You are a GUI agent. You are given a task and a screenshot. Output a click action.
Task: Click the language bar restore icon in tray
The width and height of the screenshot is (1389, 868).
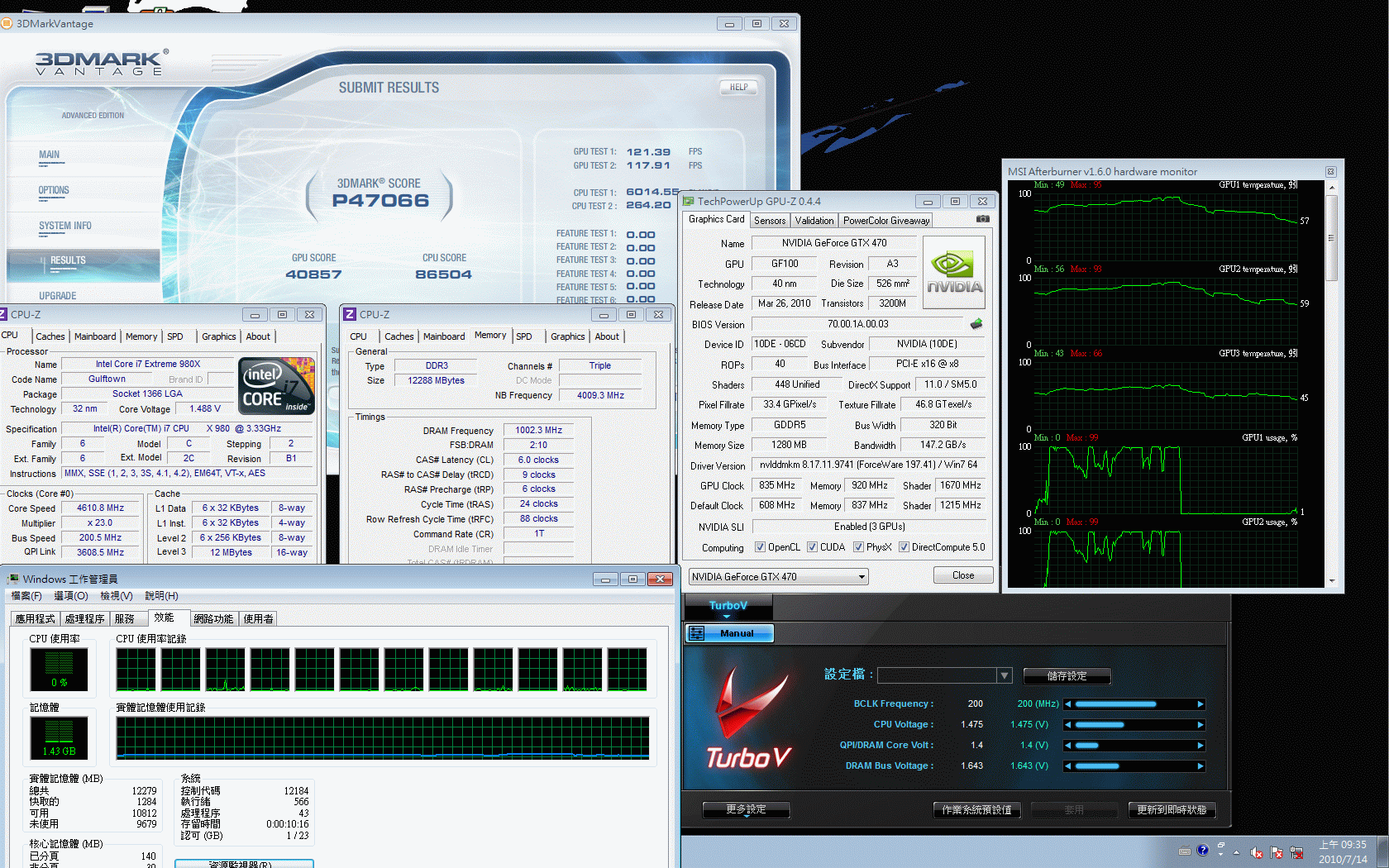point(1221,846)
